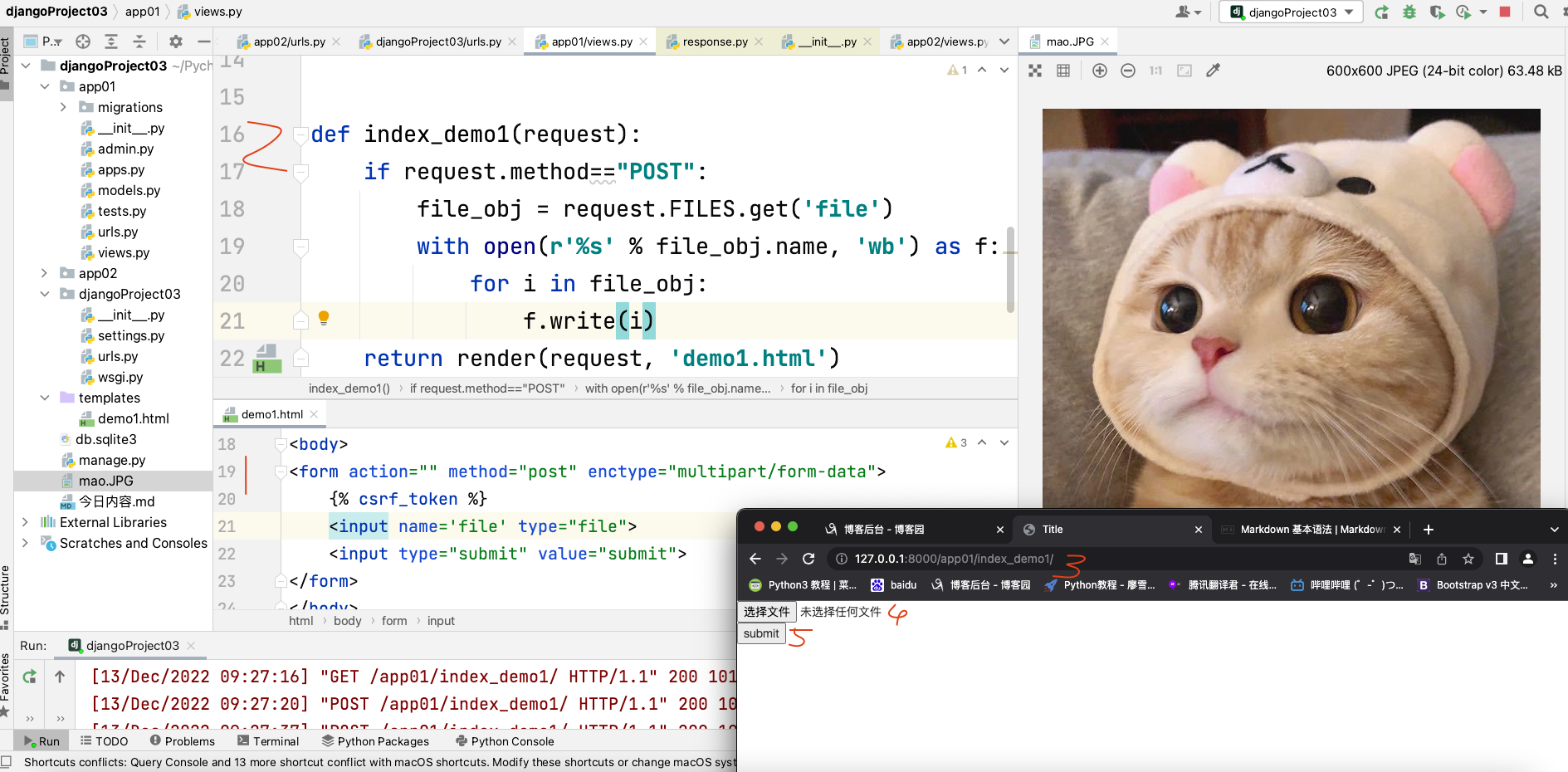Zoom in on mao.JPG image
The image size is (1568, 772).
point(1100,71)
